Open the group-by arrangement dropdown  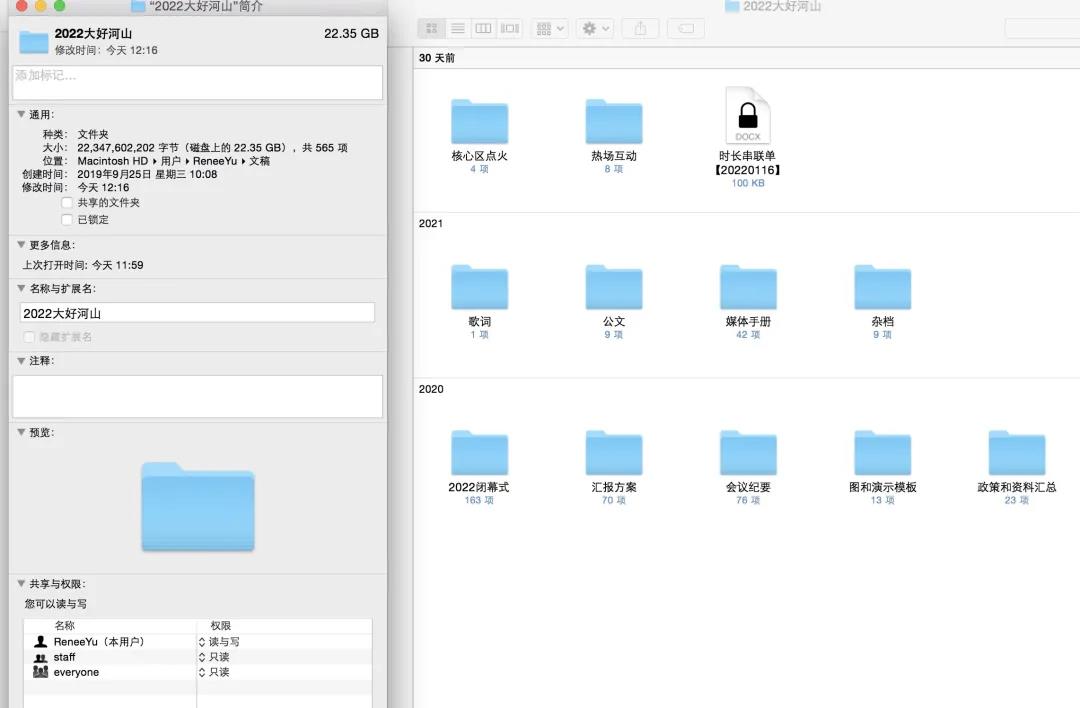(549, 29)
